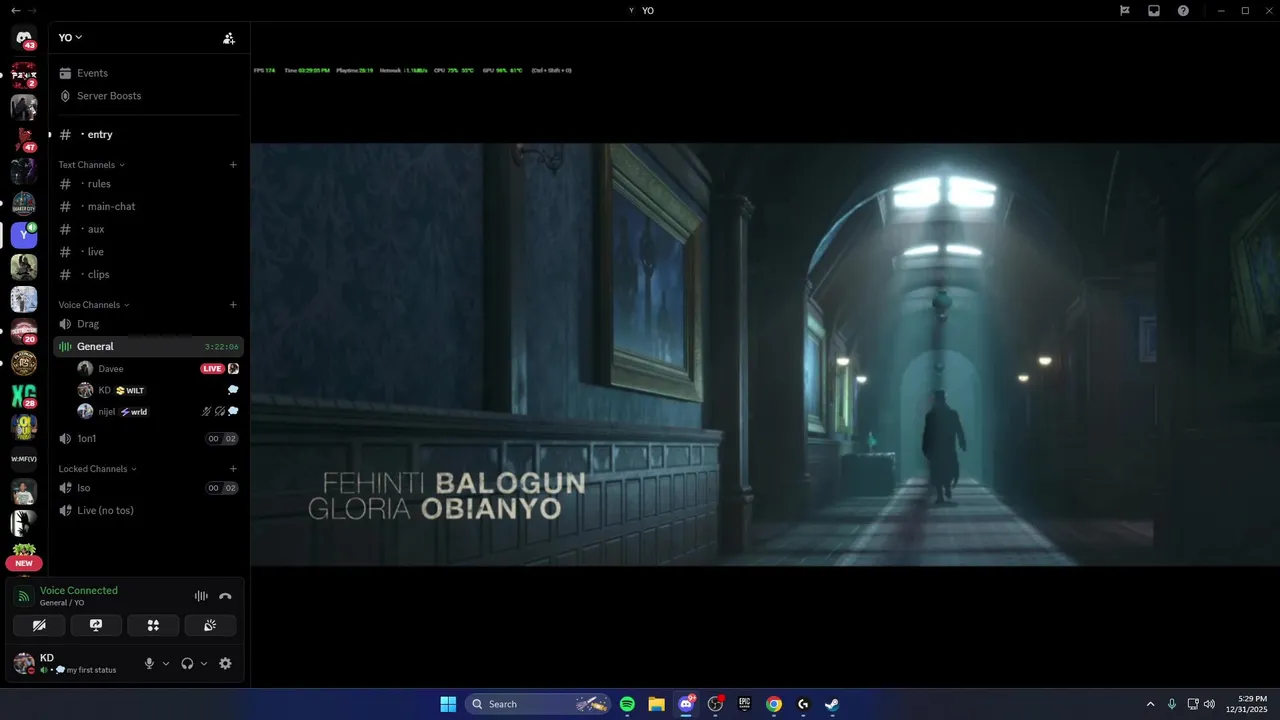The height and width of the screenshot is (720, 1280).
Task: Toggle noise suppression waveform icon
Action: point(201,596)
